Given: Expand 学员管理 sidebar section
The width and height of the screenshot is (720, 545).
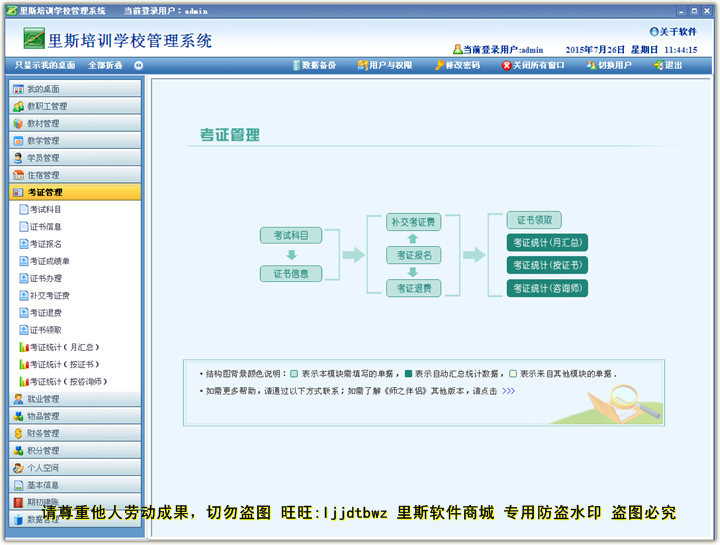Looking at the screenshot, I should tap(75, 157).
